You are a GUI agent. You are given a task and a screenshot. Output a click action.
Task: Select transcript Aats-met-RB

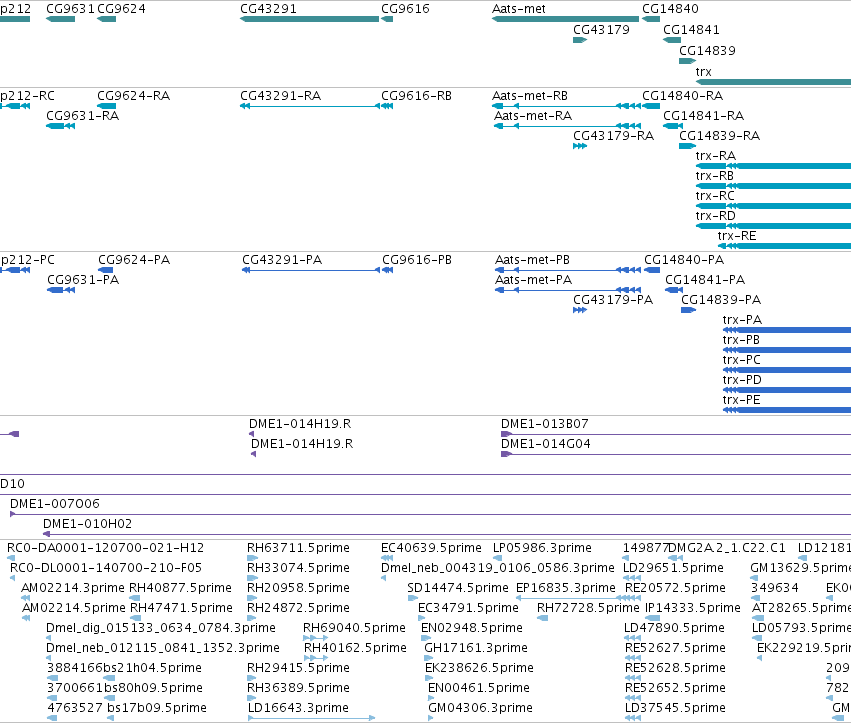pos(530,96)
